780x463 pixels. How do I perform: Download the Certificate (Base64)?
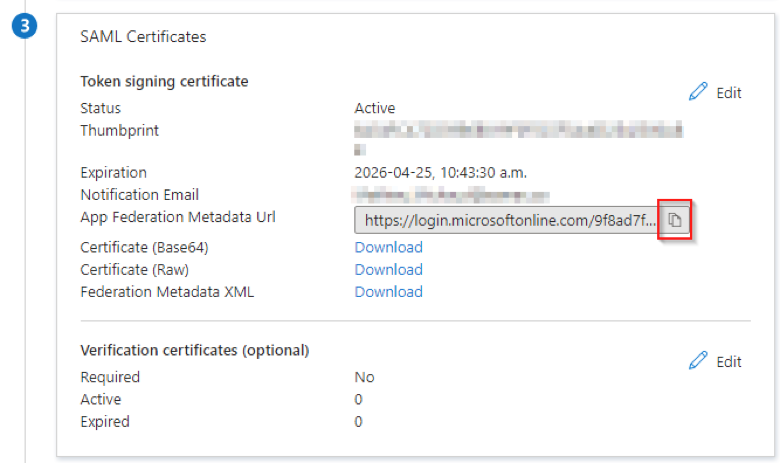tap(389, 247)
